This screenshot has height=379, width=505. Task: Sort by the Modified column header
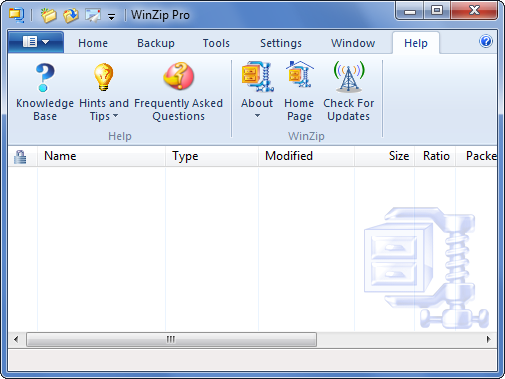coord(306,156)
